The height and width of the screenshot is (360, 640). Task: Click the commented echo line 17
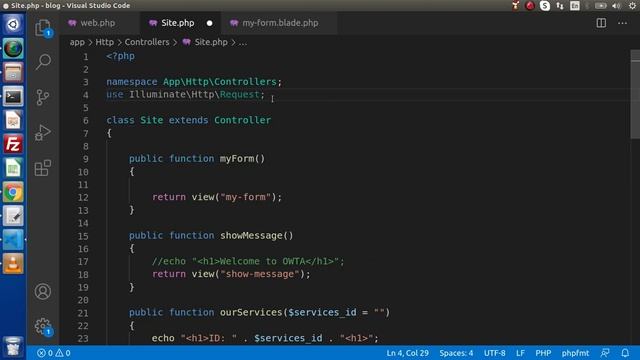tap(248, 261)
